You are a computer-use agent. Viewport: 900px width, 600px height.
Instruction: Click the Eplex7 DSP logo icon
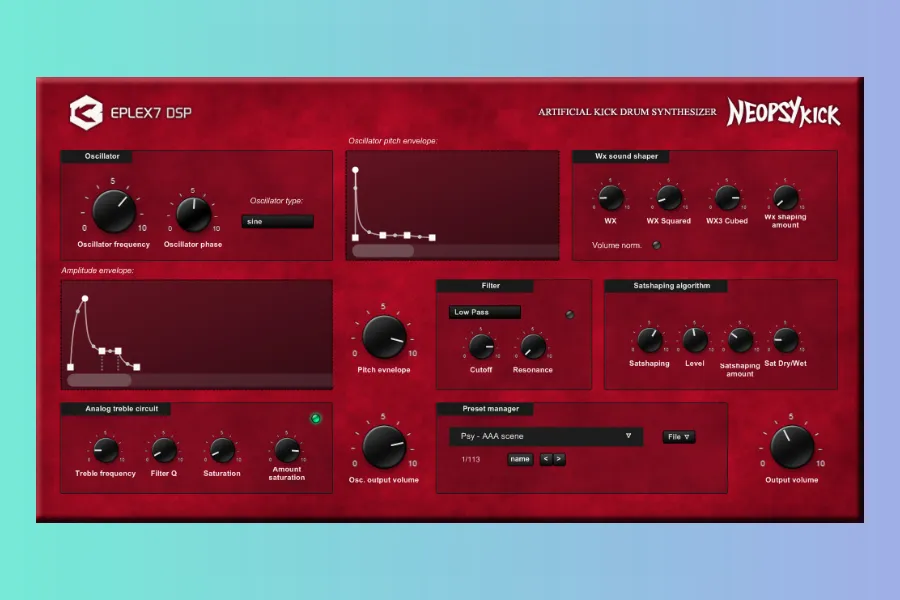pos(86,112)
